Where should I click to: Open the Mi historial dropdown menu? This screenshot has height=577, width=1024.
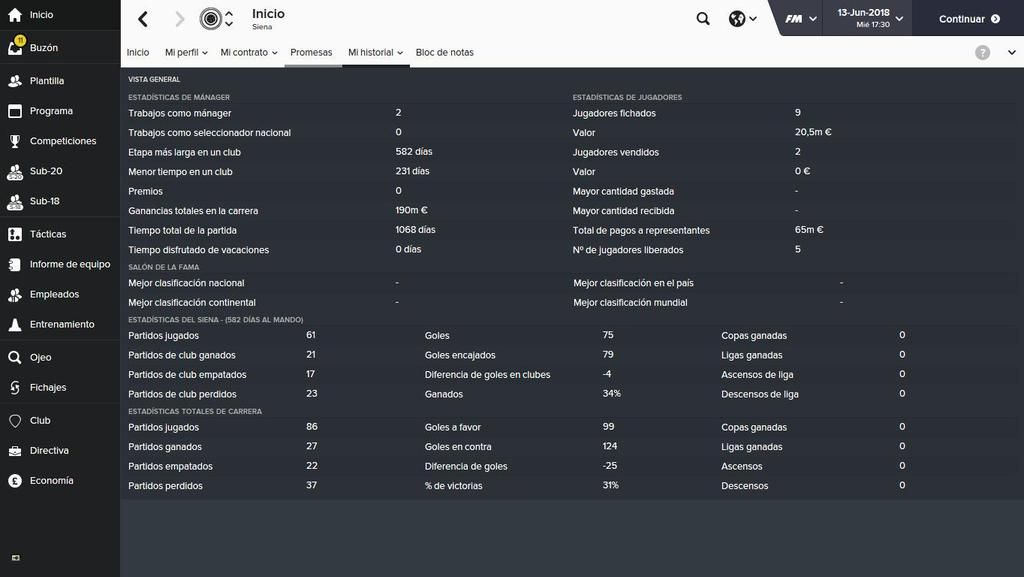pos(376,52)
